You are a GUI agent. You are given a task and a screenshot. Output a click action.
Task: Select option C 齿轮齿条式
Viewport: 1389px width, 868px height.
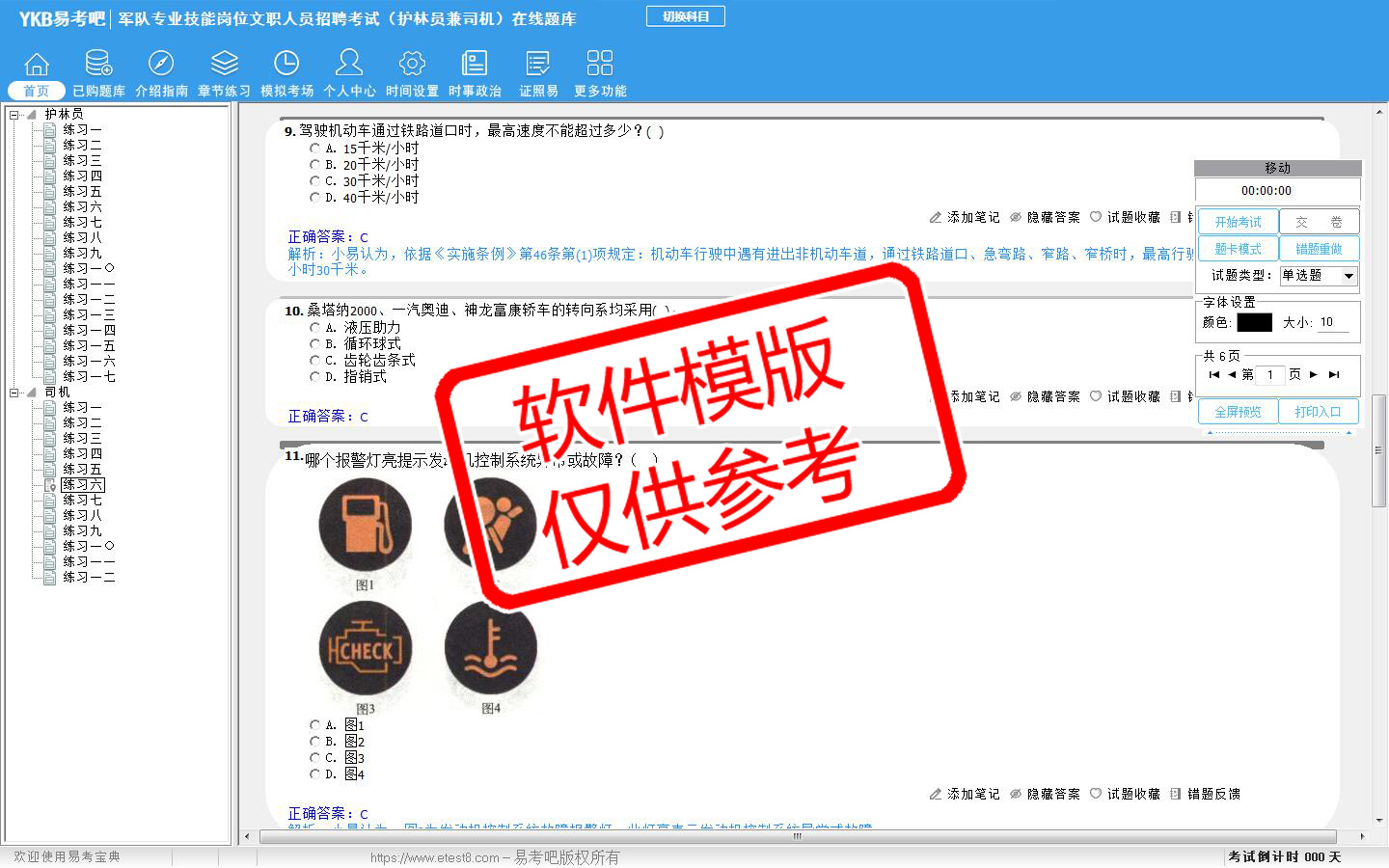[x=314, y=361]
